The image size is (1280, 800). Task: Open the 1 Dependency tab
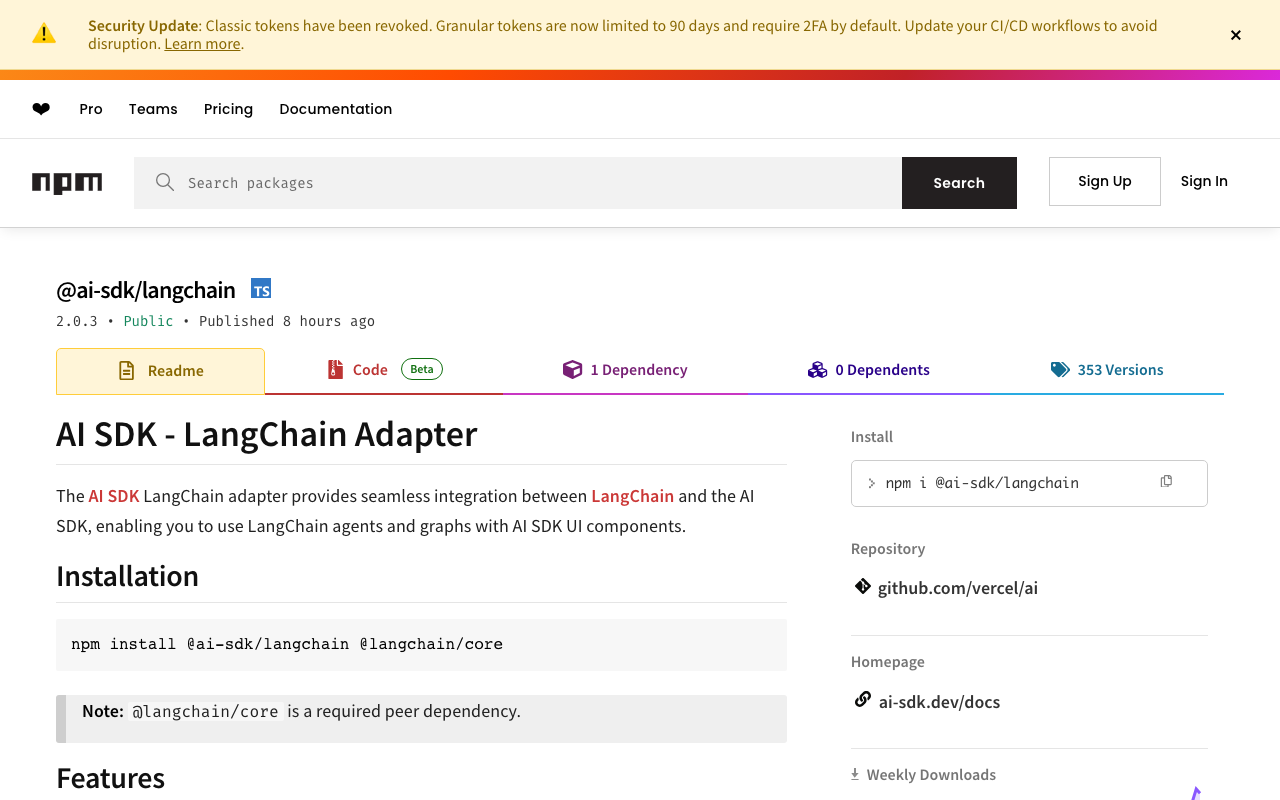coord(625,370)
